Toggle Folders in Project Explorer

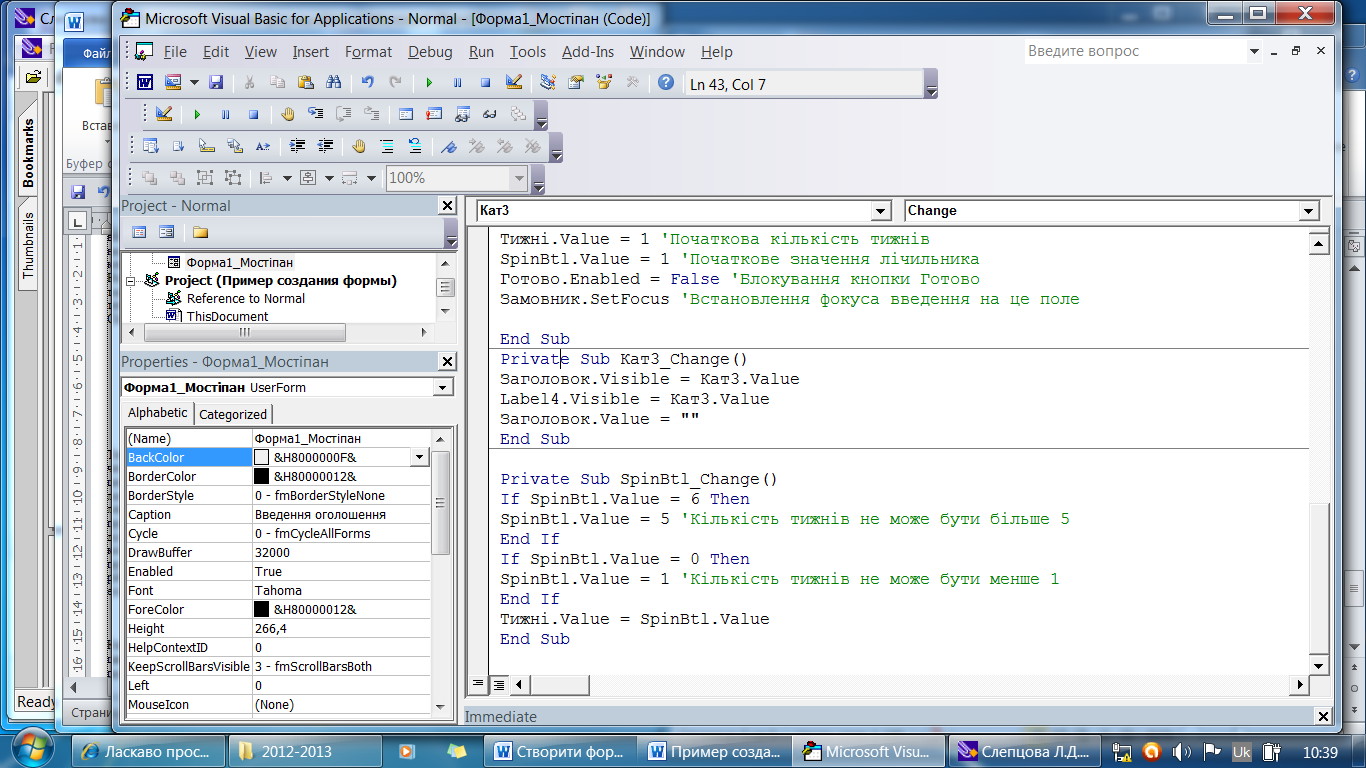[x=200, y=232]
